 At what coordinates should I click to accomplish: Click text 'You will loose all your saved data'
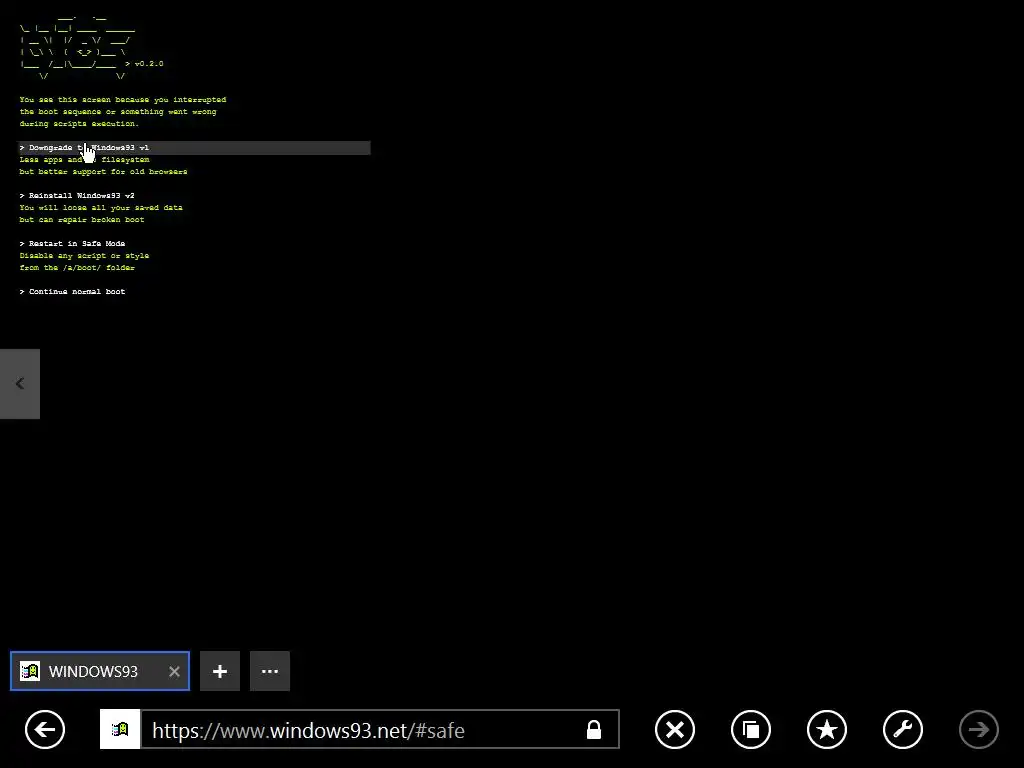101,208
